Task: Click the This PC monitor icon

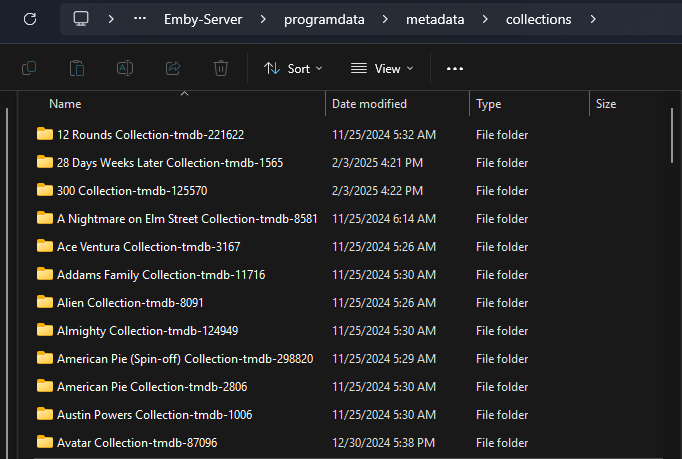Action: [81, 19]
